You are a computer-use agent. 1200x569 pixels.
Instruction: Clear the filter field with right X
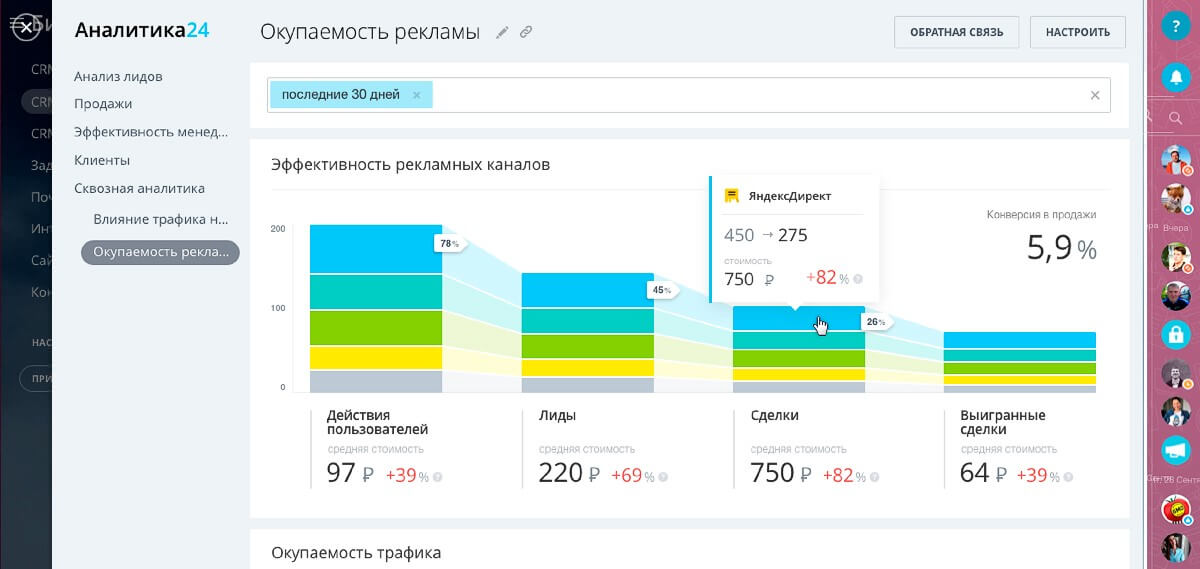(1094, 95)
